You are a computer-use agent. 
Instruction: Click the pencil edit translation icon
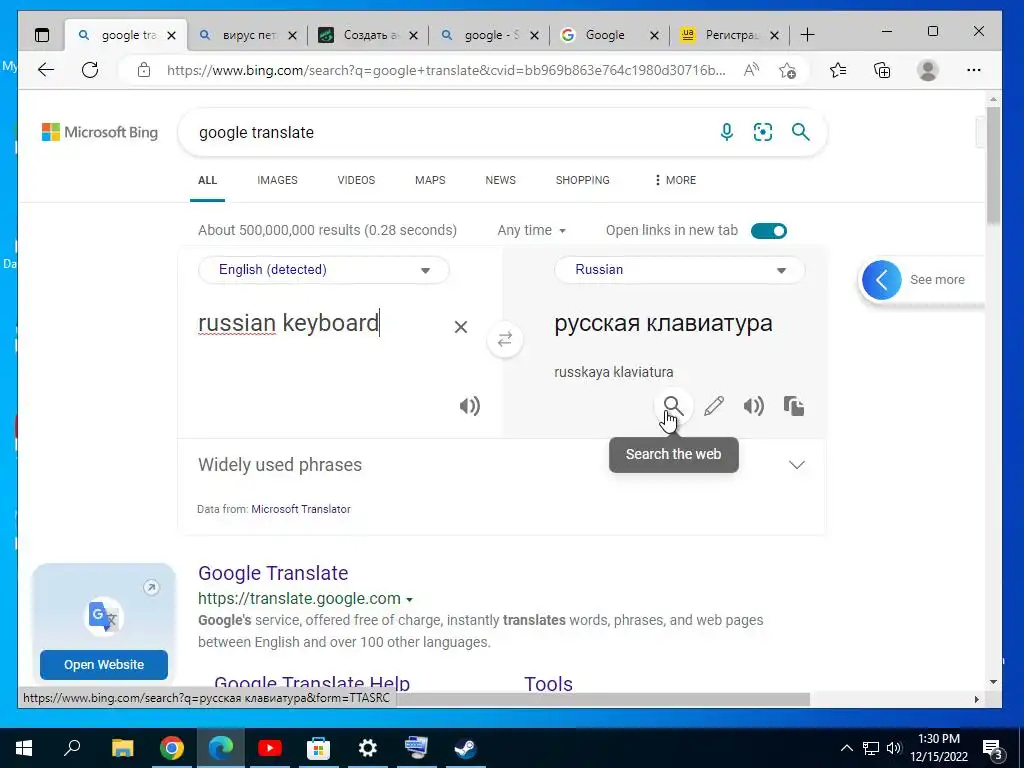[x=714, y=406]
